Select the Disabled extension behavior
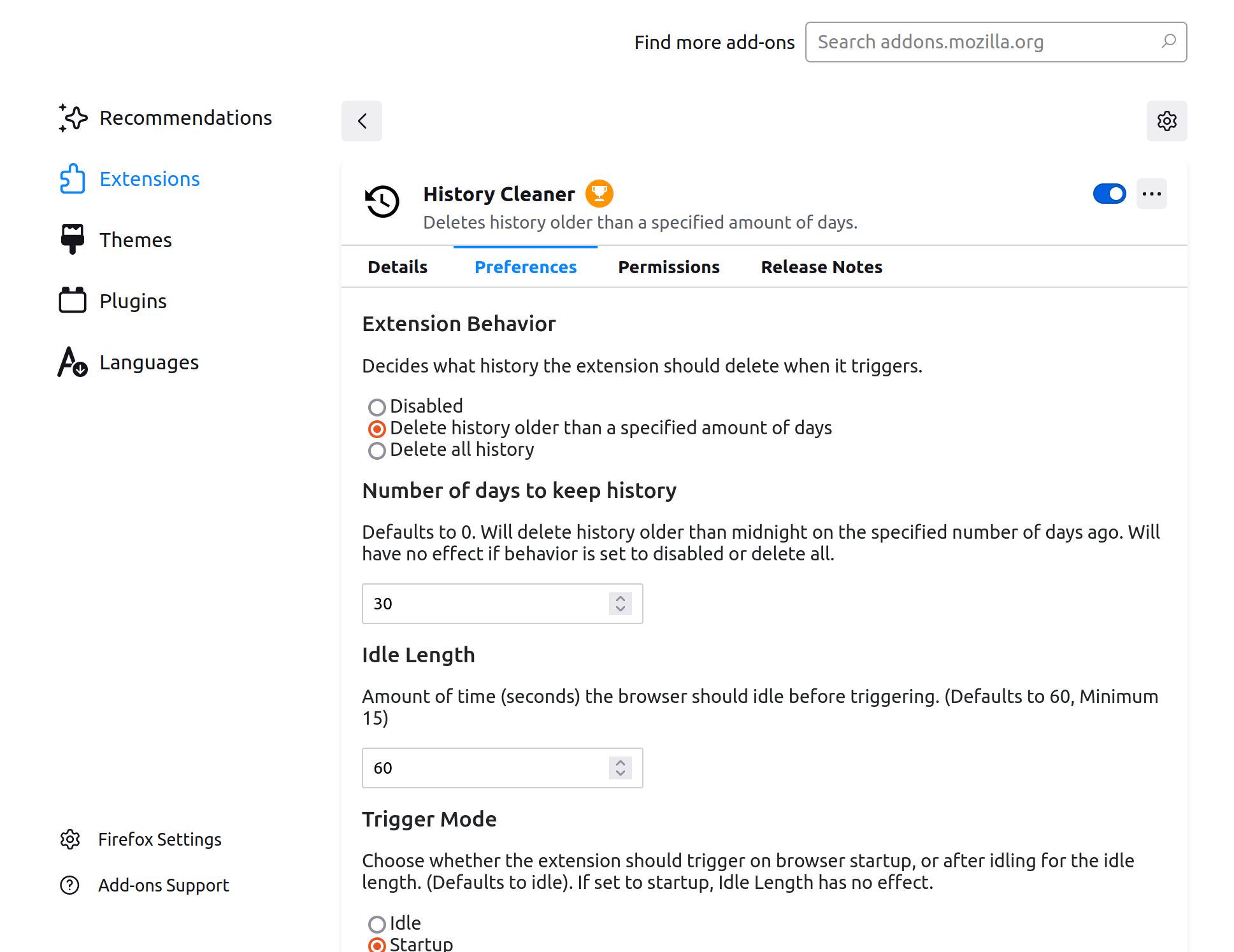Viewport: 1234px width, 952px height. 377,407
